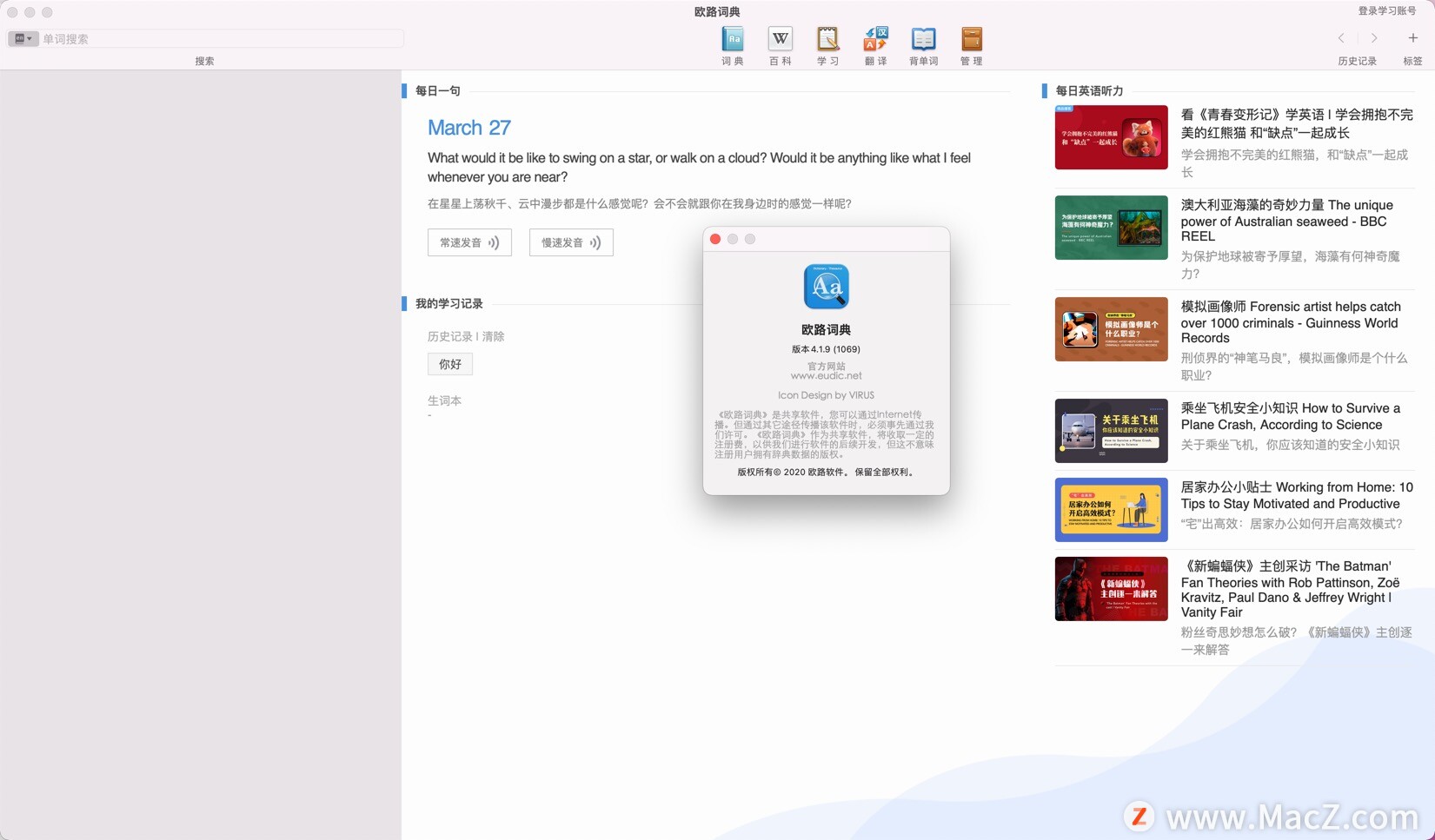The height and width of the screenshot is (840, 1435).
Task: Open the 居家办公小贴士 article title
Action: point(1297,495)
